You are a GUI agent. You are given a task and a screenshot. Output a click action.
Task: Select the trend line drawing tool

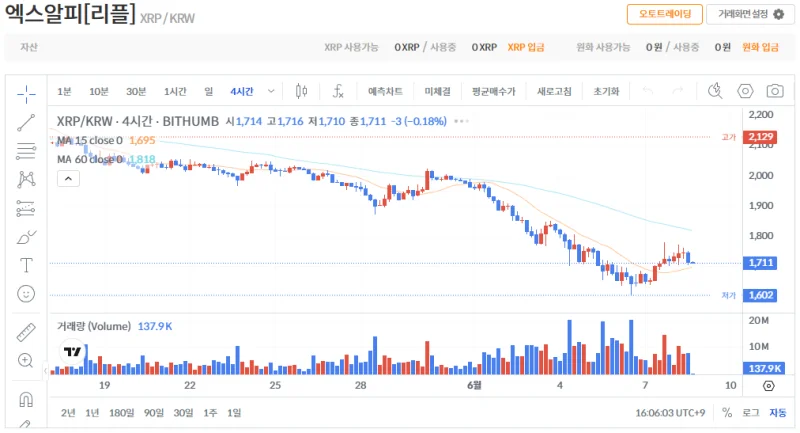(26, 122)
